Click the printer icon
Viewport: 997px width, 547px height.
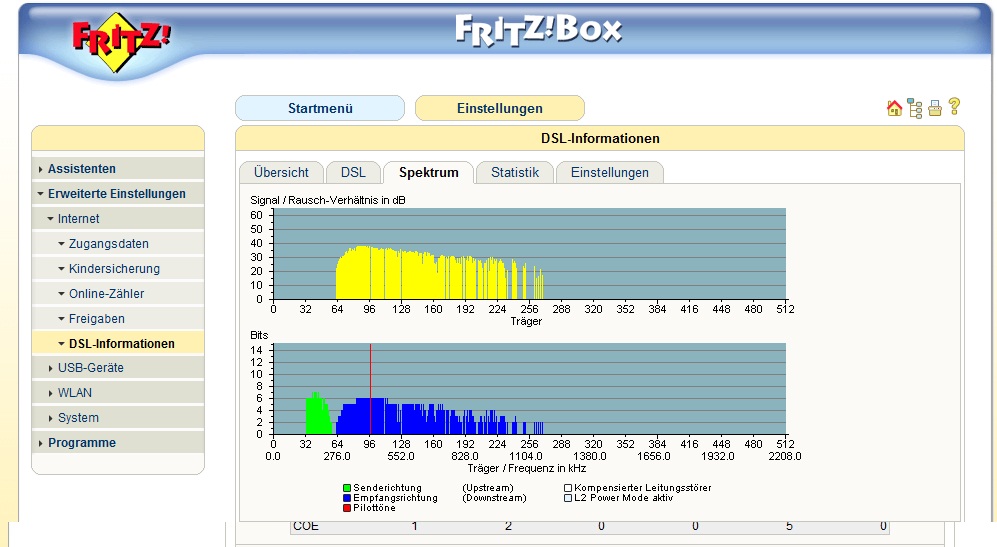point(935,108)
